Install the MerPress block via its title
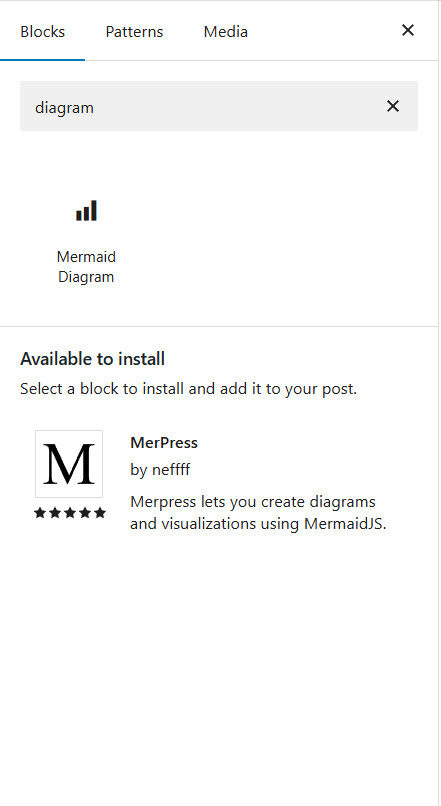This screenshot has width=441, height=806. pos(164,443)
